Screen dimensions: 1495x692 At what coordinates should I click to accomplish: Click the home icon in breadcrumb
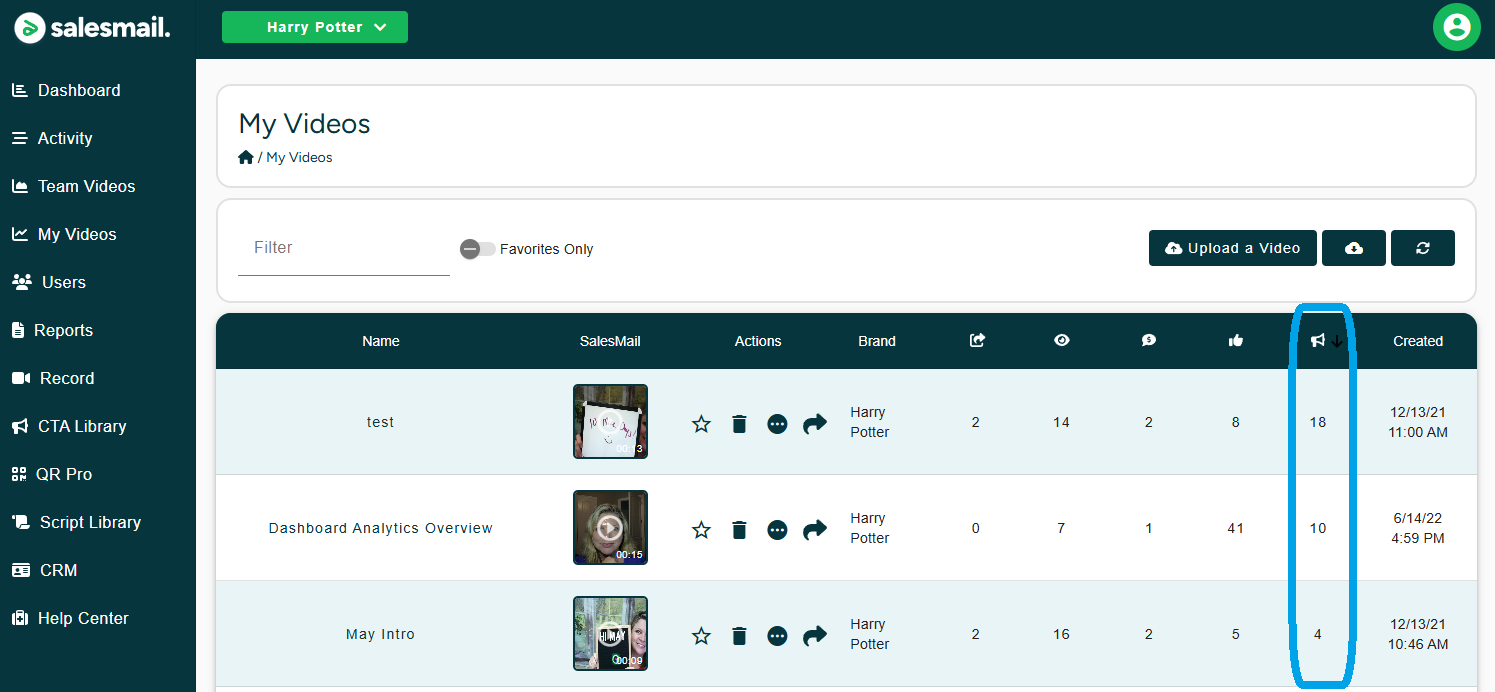pyautogui.click(x=246, y=157)
